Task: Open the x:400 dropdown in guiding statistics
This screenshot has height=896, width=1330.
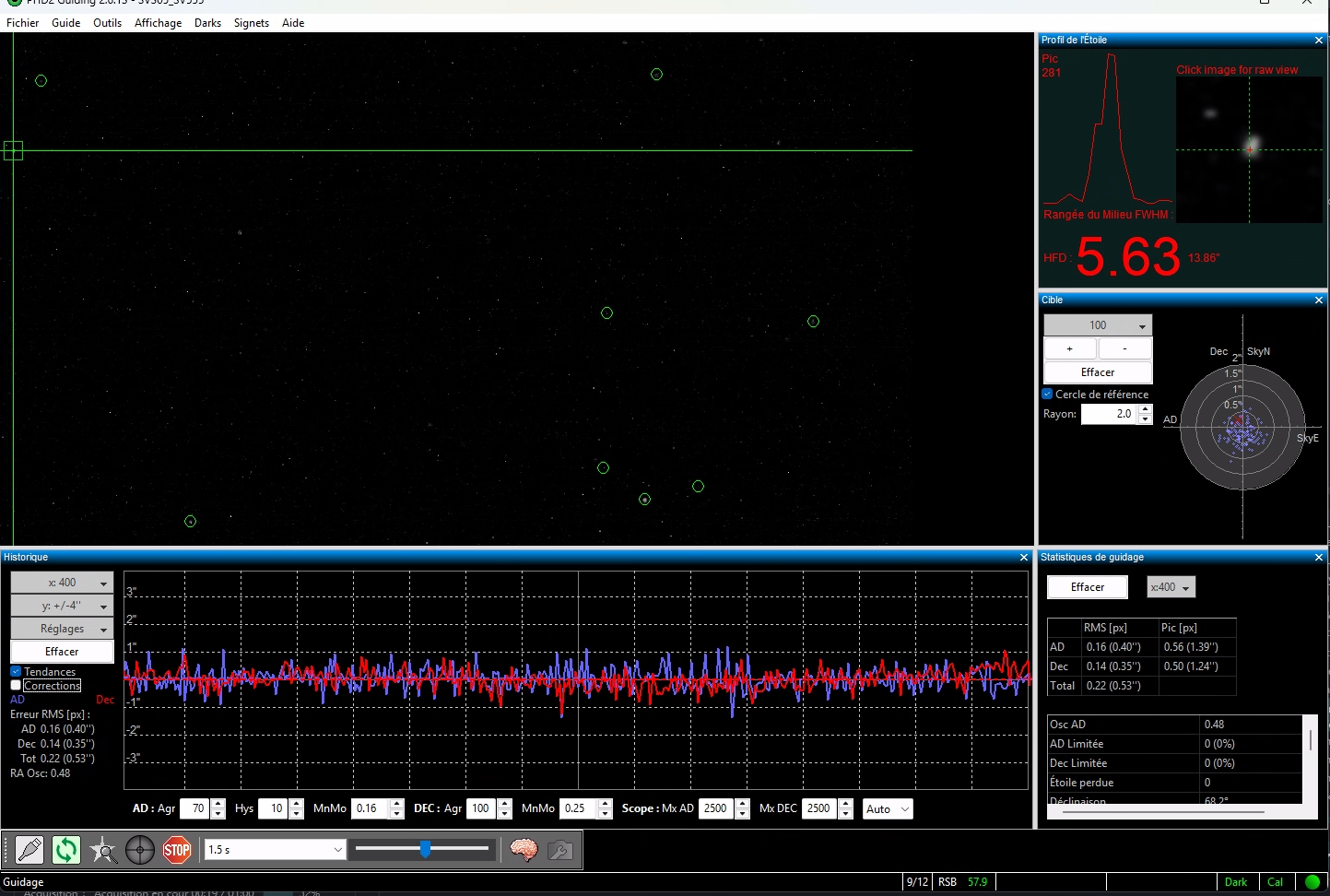Action: 1171,587
